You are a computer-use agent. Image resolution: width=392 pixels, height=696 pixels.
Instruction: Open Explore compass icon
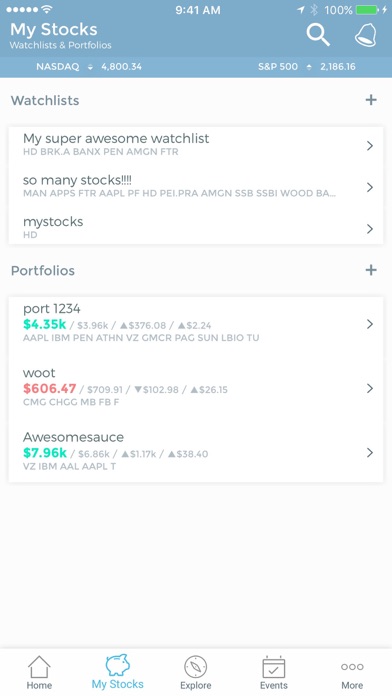[196, 672]
